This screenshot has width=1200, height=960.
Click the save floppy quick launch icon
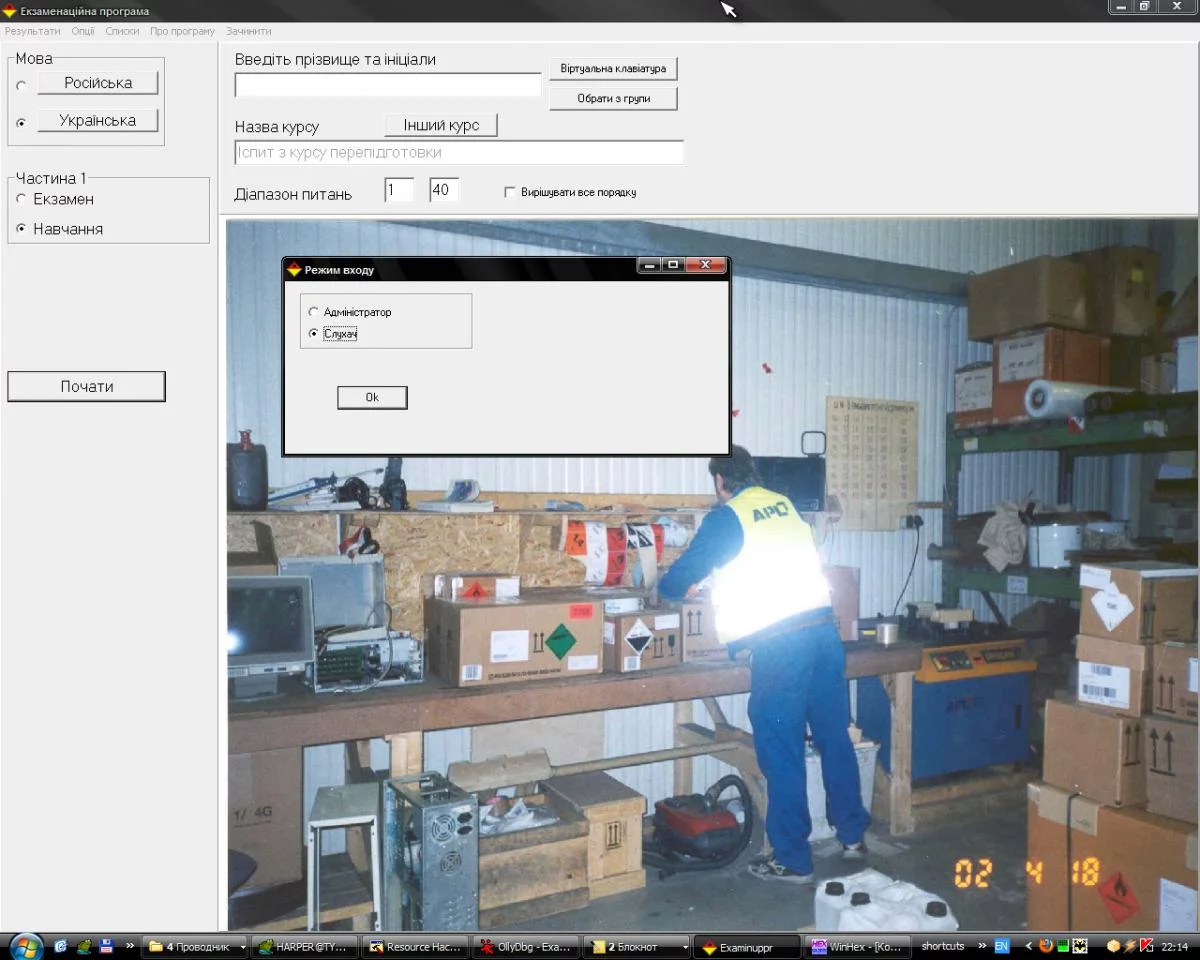click(106, 946)
